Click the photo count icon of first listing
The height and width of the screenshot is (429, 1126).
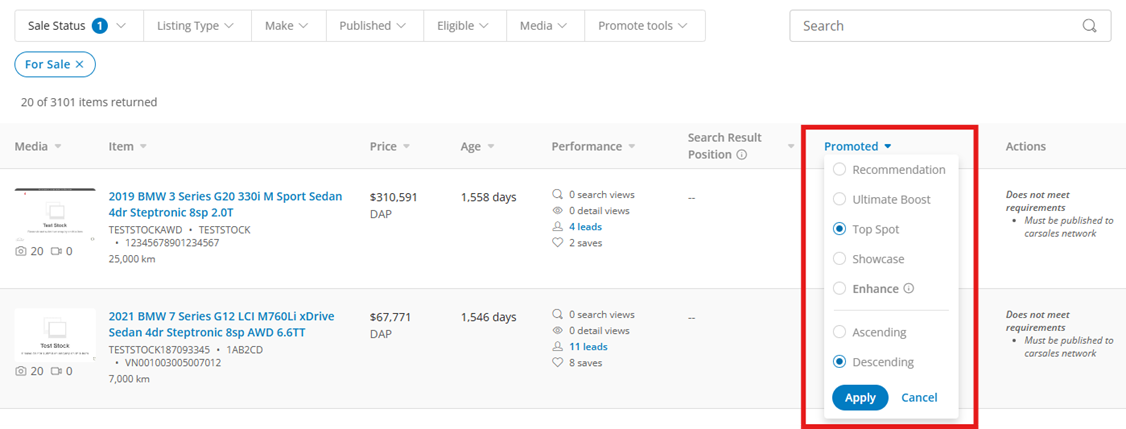[21, 251]
